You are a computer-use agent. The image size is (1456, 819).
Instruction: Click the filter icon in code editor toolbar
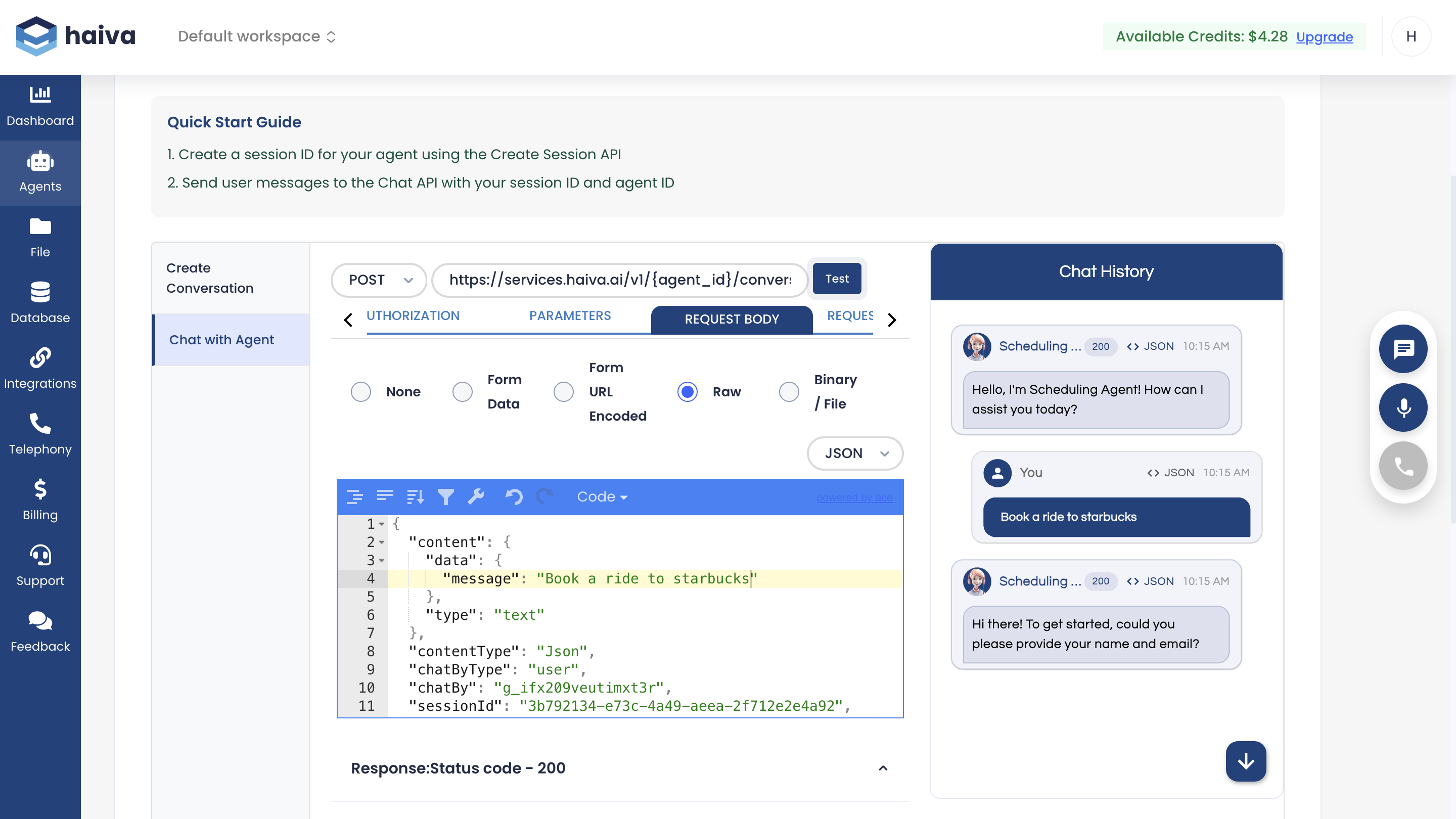point(445,497)
